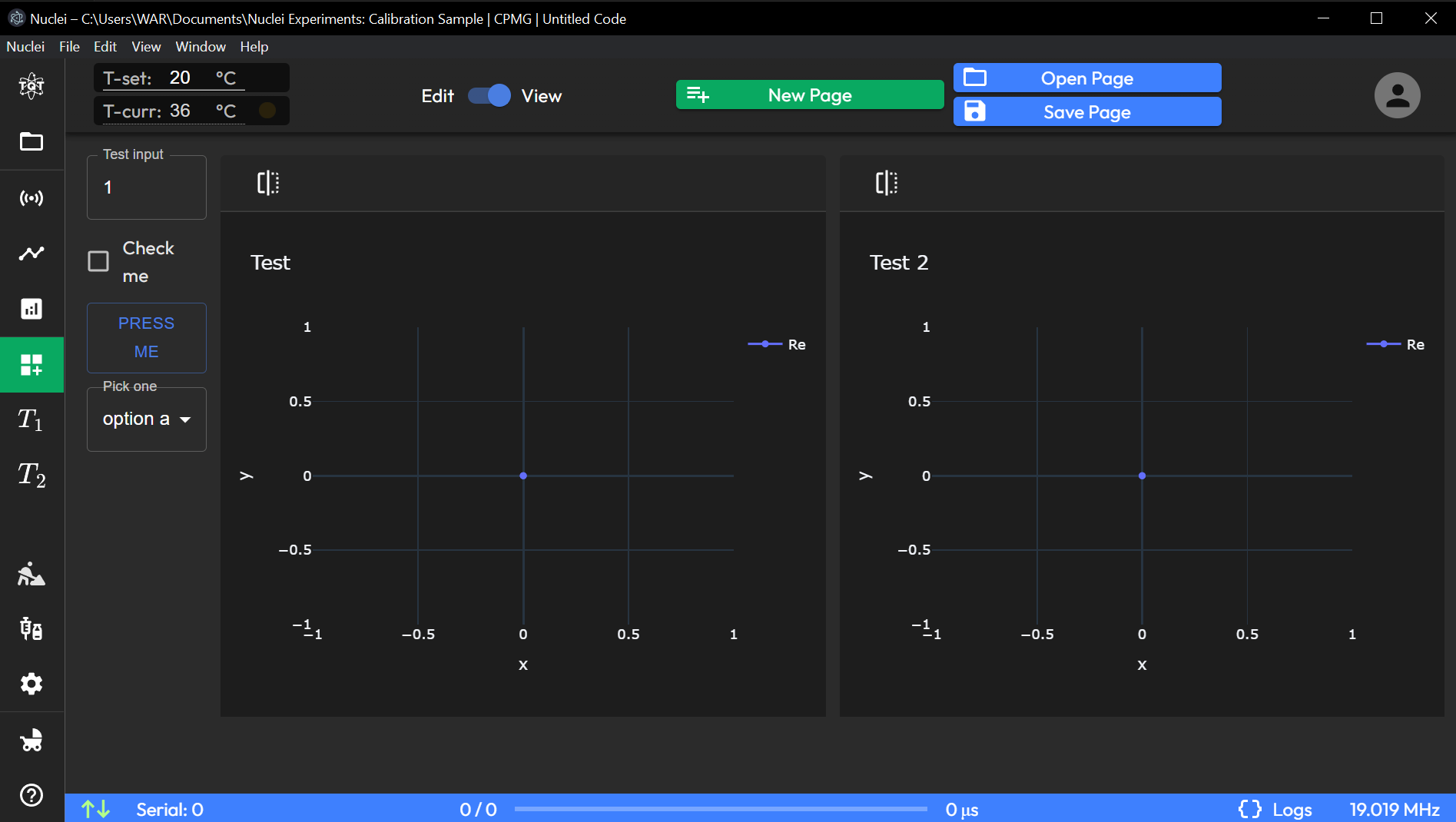1456x822 pixels.
Task: Click the 19.019 MHz frequency readout
Action: point(1395,810)
